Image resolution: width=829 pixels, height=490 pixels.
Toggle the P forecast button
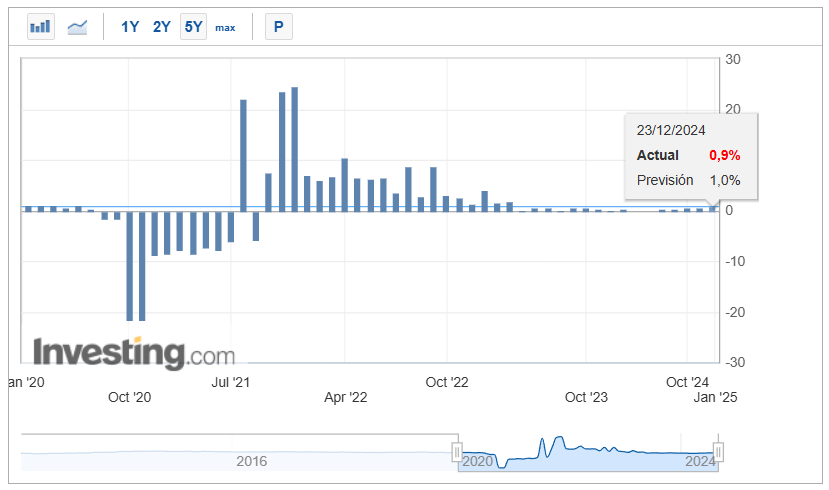[x=279, y=26]
